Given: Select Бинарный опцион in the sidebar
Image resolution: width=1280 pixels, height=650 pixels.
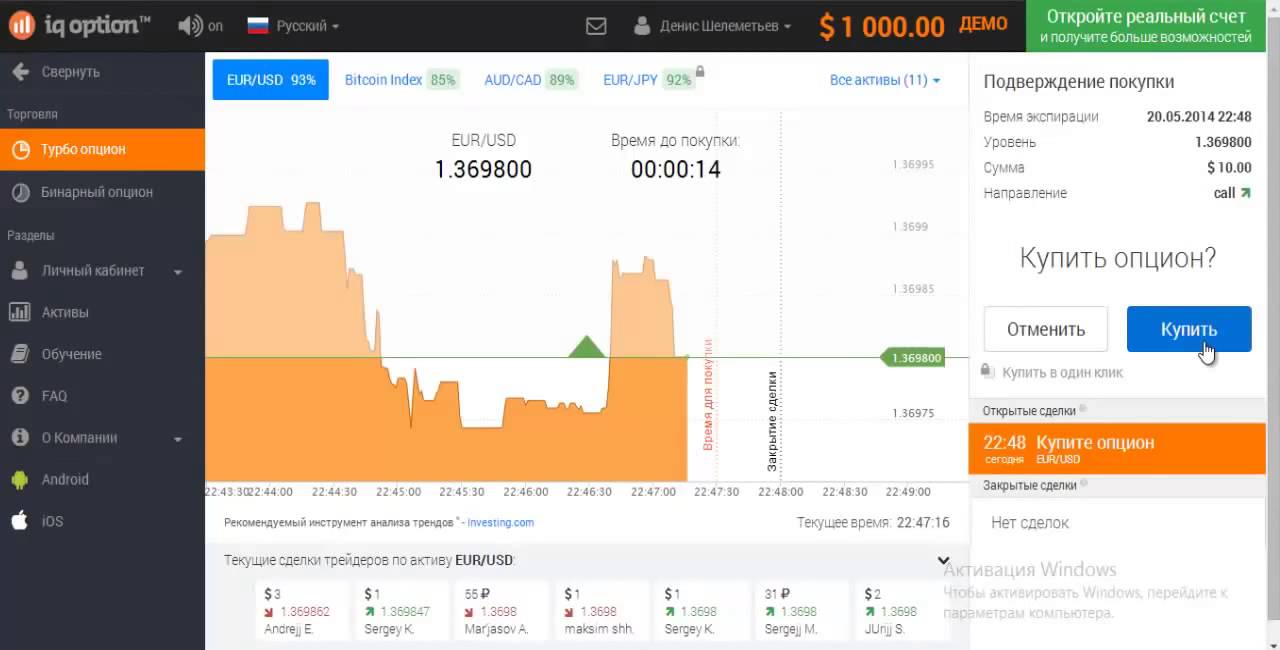Looking at the screenshot, I should (102, 192).
